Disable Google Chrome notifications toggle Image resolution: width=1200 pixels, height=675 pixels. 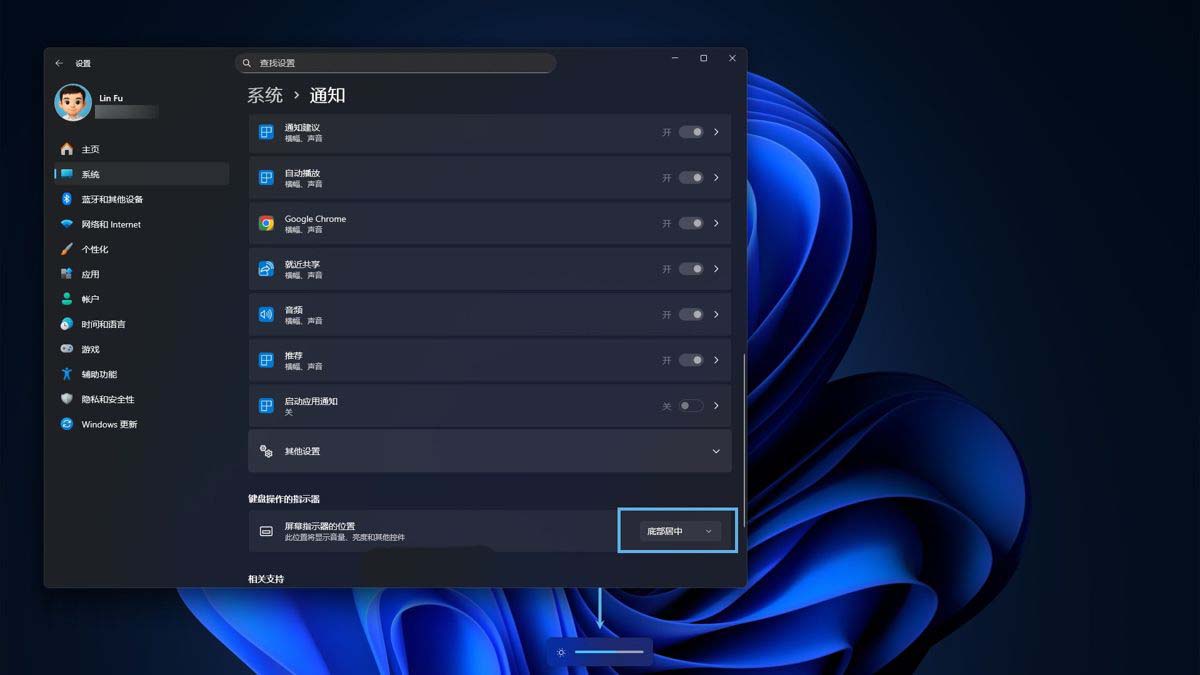click(691, 223)
